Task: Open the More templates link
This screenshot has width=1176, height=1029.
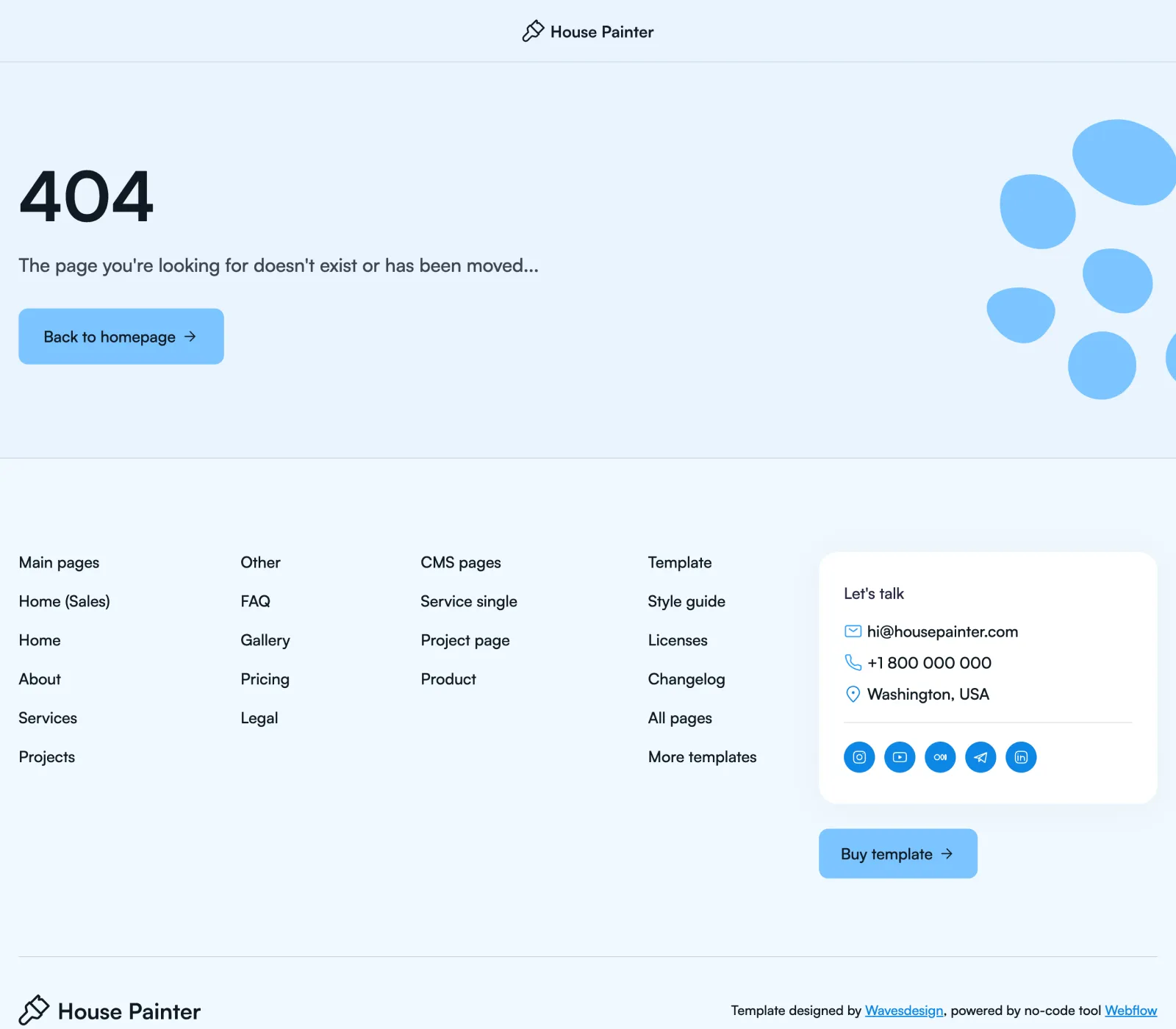Action: pos(702,757)
